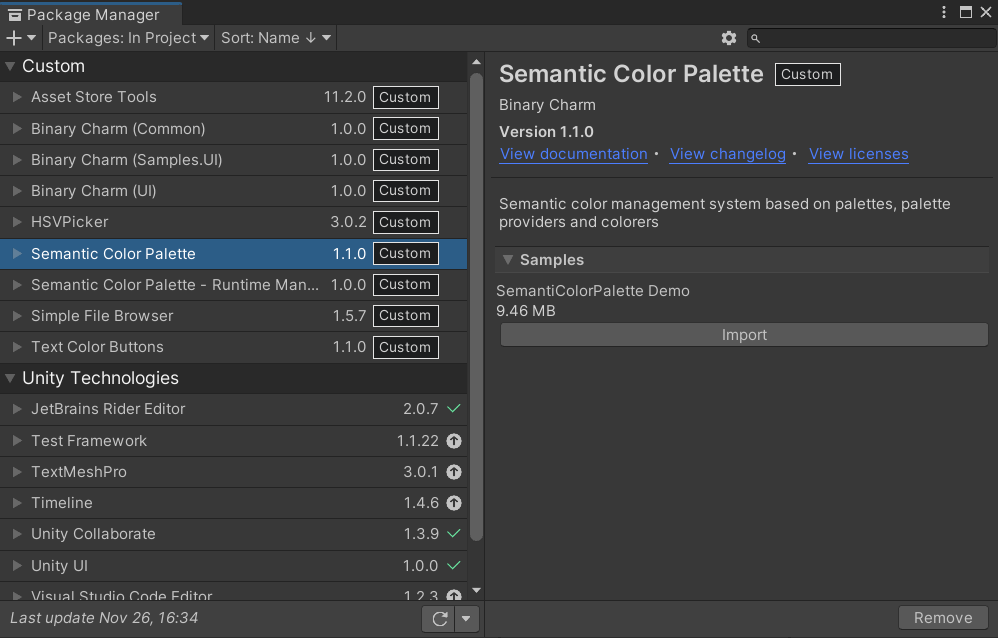Expand the Semantic Color Palette entry arrow
This screenshot has width=998, height=638.
point(17,253)
